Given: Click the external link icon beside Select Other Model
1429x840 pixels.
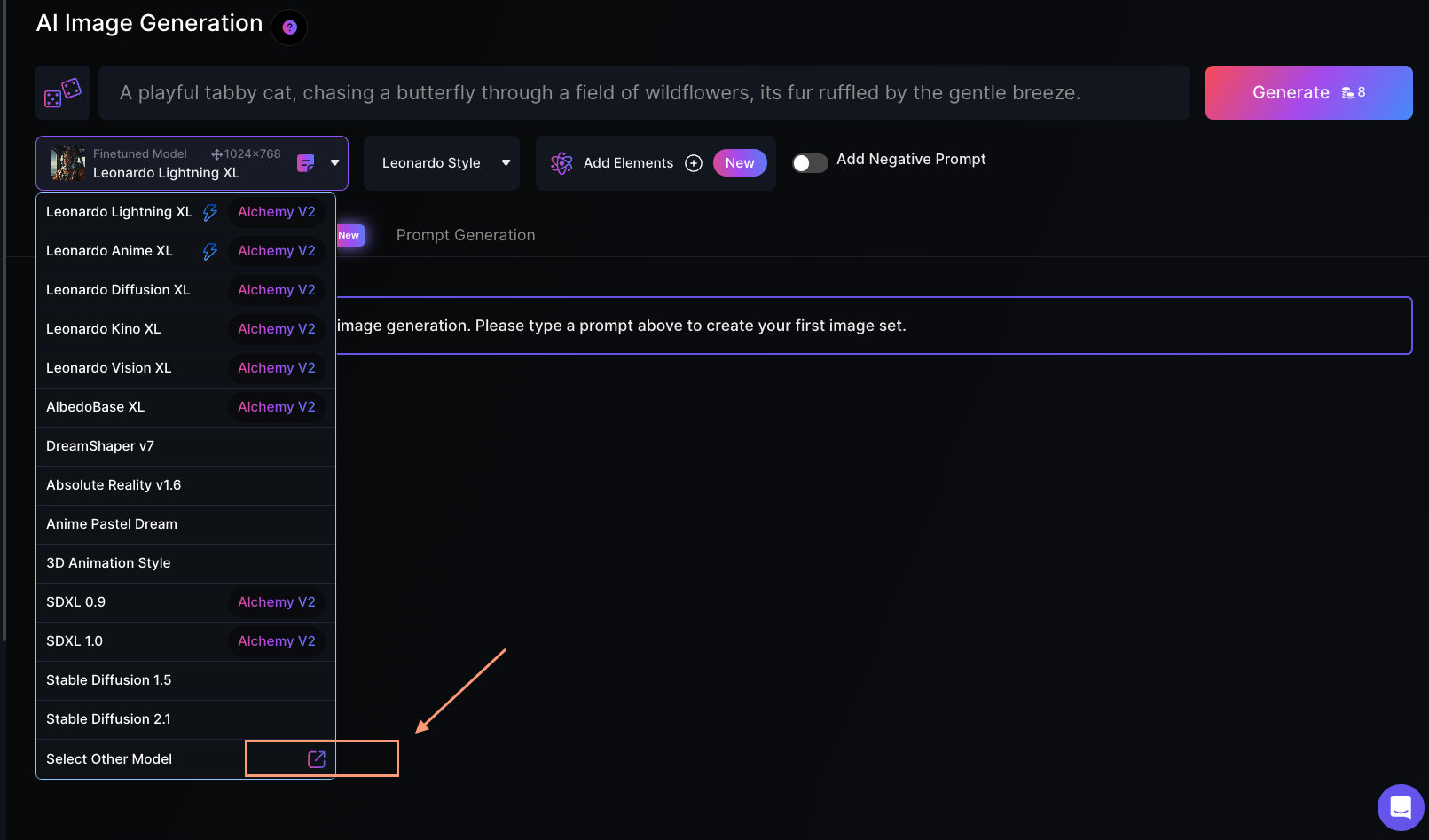Looking at the screenshot, I should click(x=316, y=759).
